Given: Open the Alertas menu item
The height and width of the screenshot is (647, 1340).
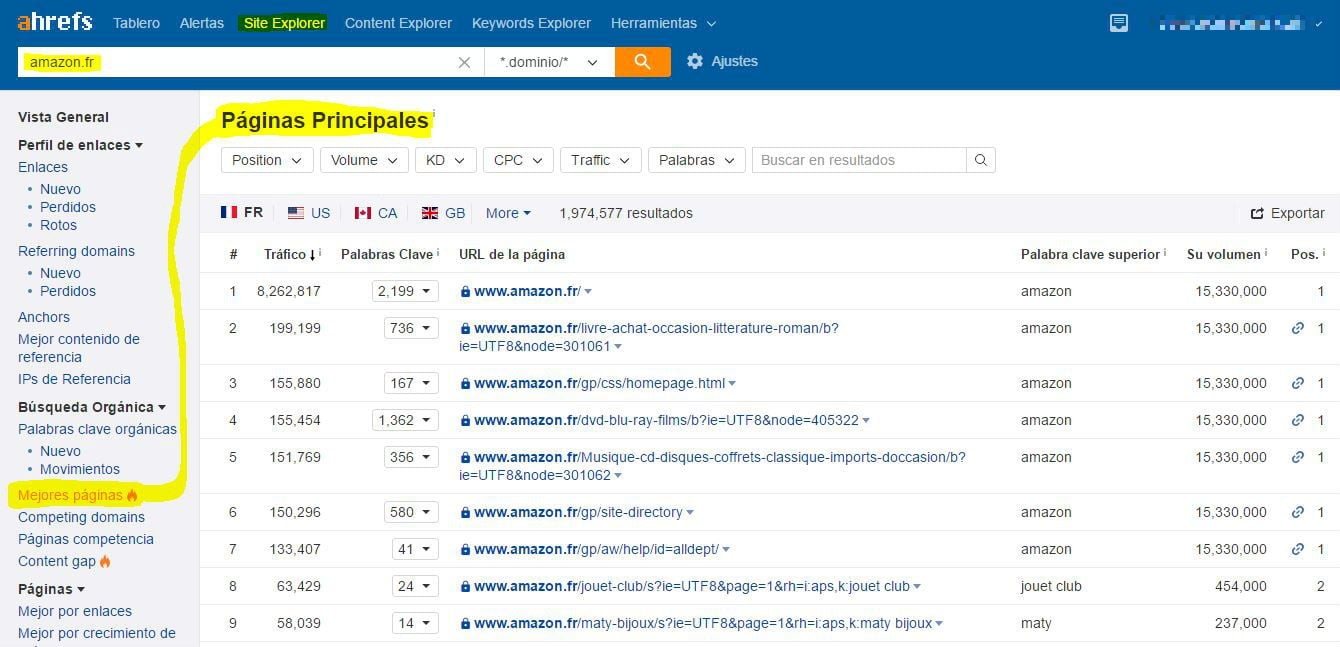Looking at the screenshot, I should coord(202,23).
